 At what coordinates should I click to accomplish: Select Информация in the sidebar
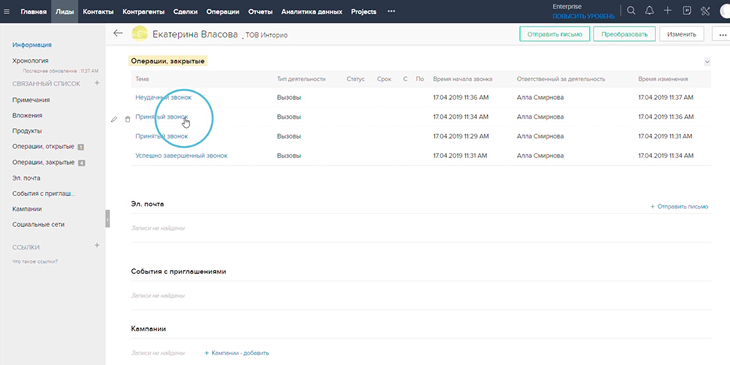pyautogui.click(x=32, y=45)
